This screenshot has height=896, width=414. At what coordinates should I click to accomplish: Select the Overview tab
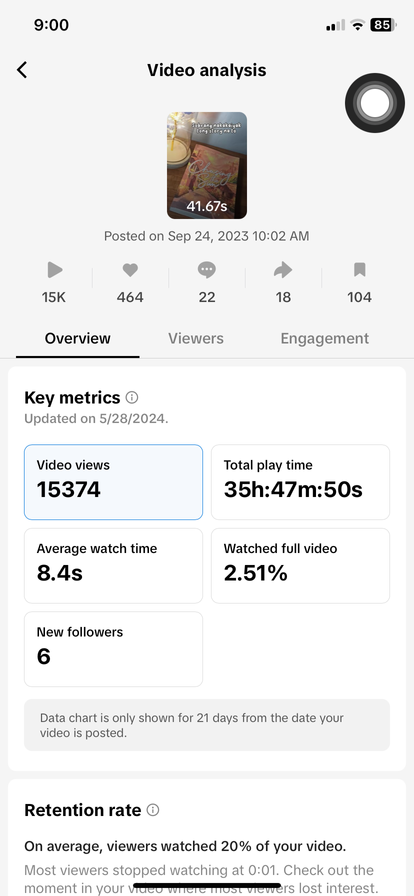78,338
